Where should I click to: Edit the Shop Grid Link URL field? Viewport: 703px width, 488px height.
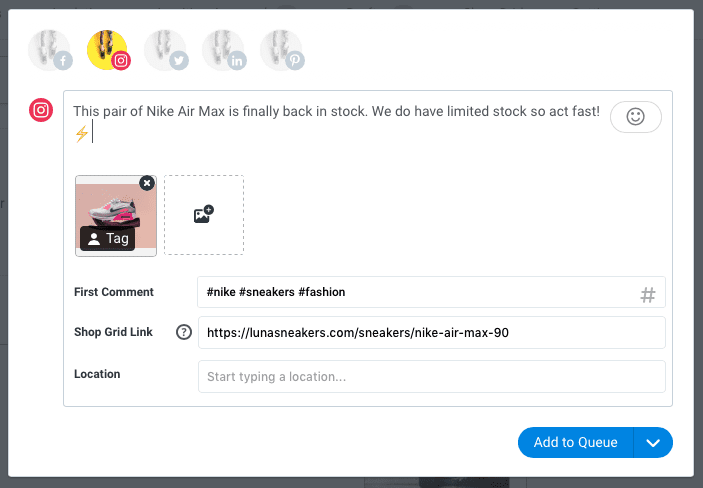tap(432, 332)
